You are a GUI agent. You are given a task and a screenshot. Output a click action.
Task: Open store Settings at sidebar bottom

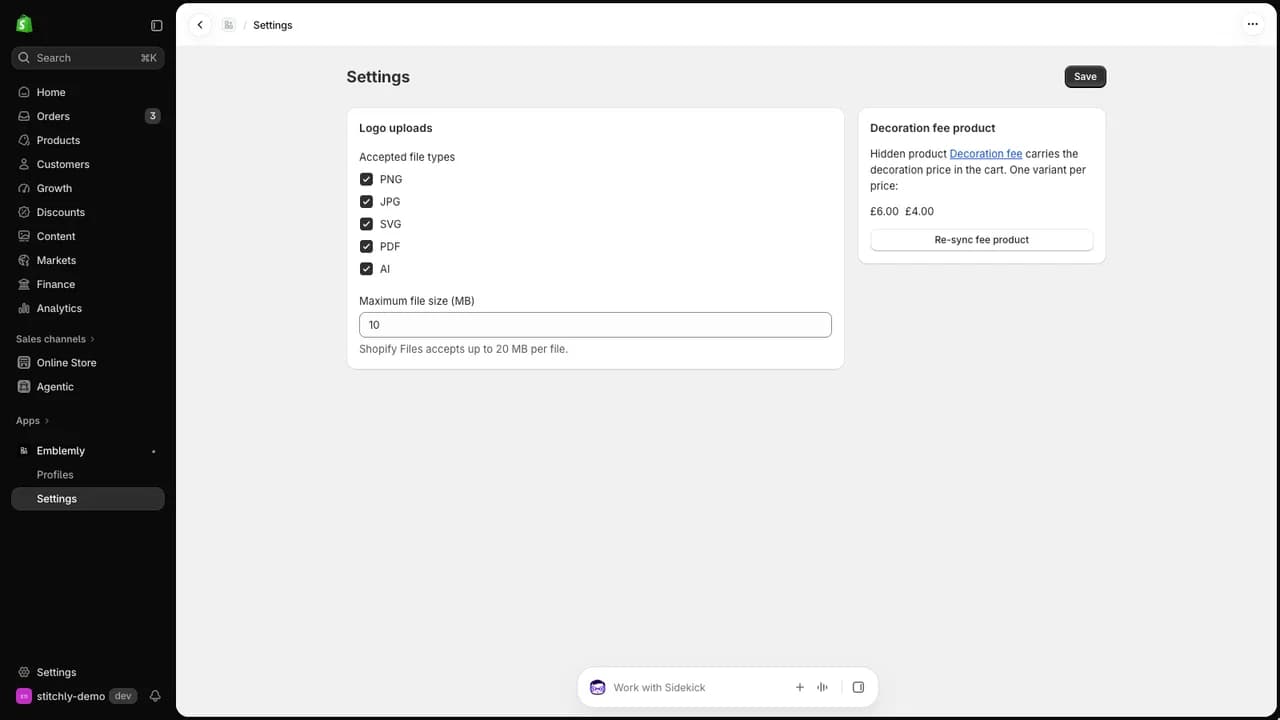(x=88, y=672)
